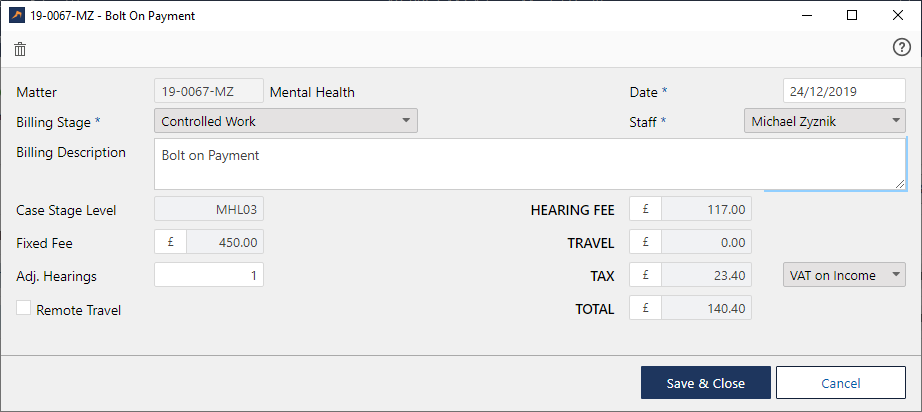Click the pound symbol beside Total
The width and height of the screenshot is (922, 412).
coord(645,309)
